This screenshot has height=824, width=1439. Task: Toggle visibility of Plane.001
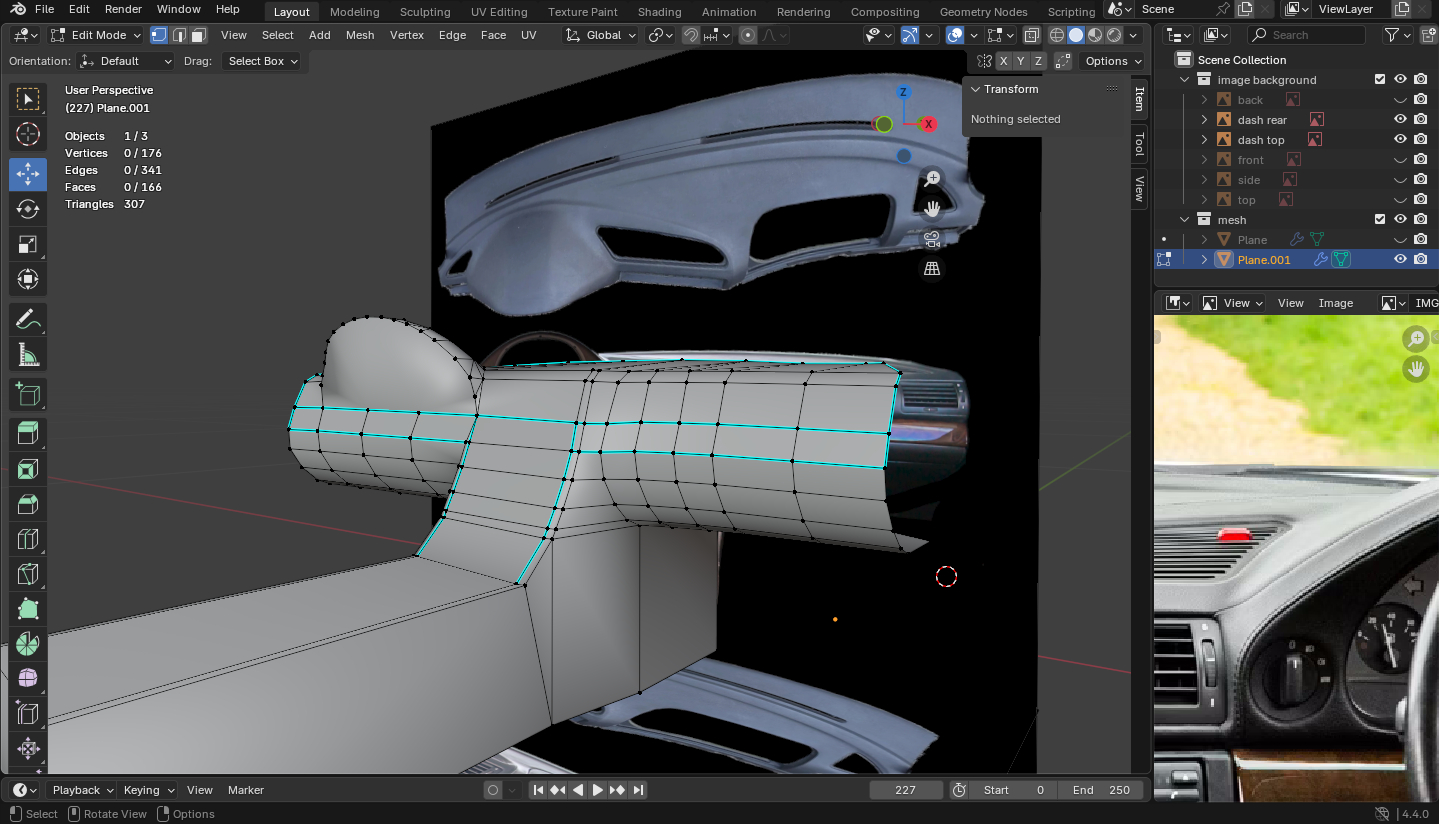[x=1400, y=260]
